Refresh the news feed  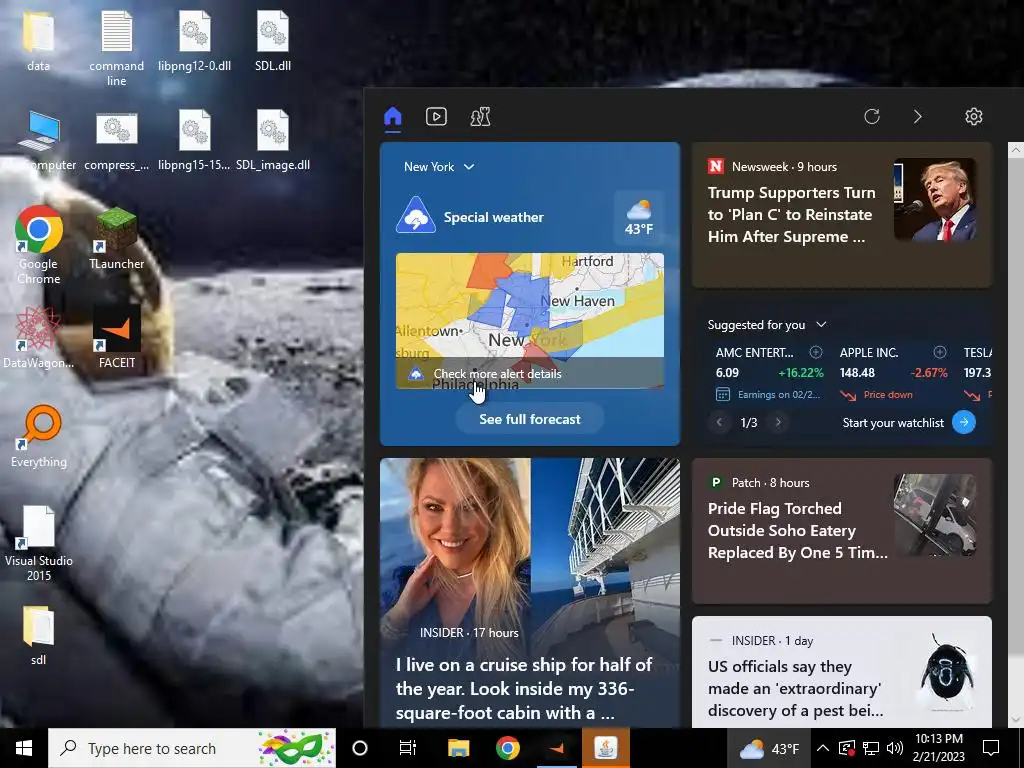(x=872, y=117)
